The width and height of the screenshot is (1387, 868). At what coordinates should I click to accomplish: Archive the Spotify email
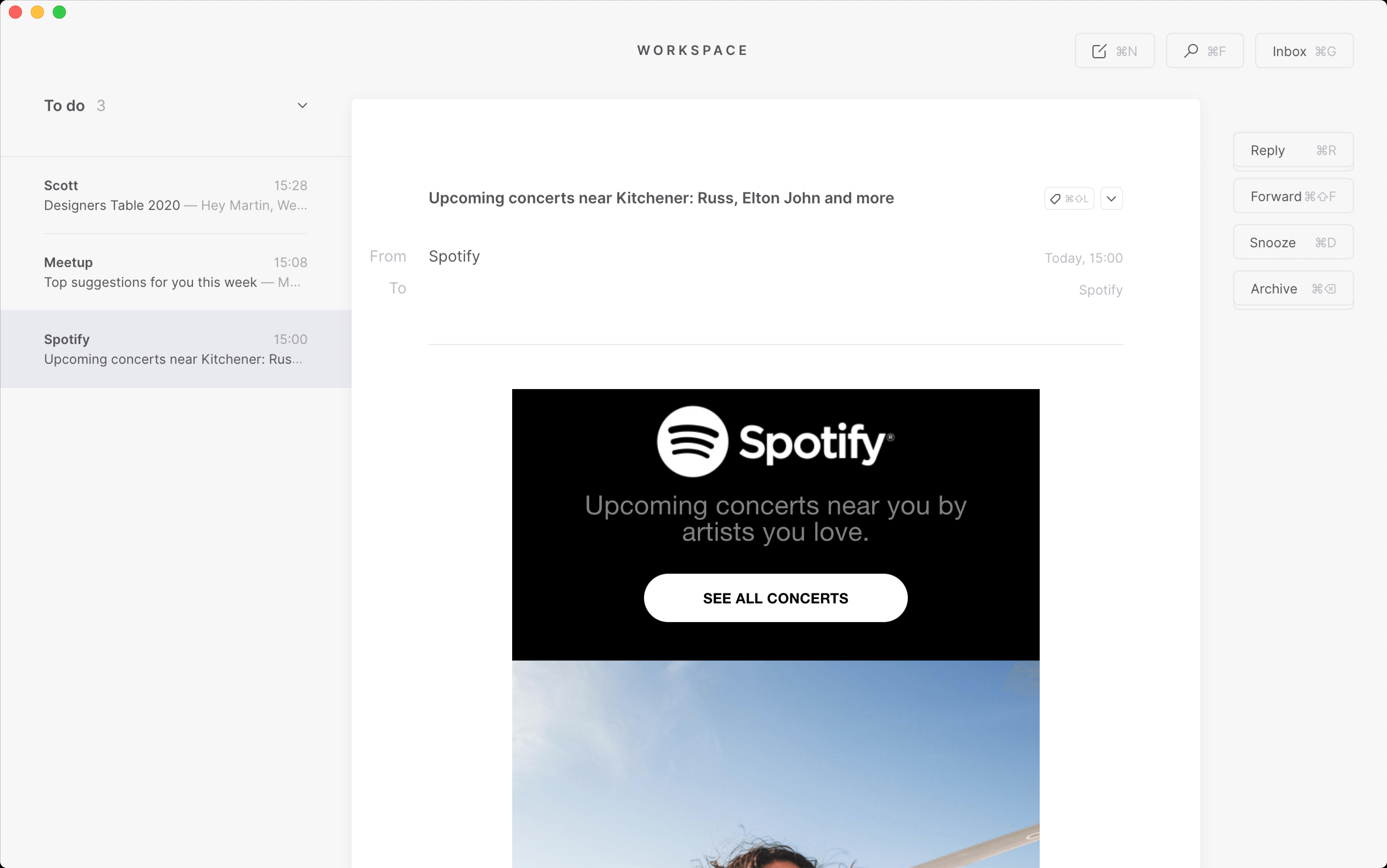(1292, 289)
